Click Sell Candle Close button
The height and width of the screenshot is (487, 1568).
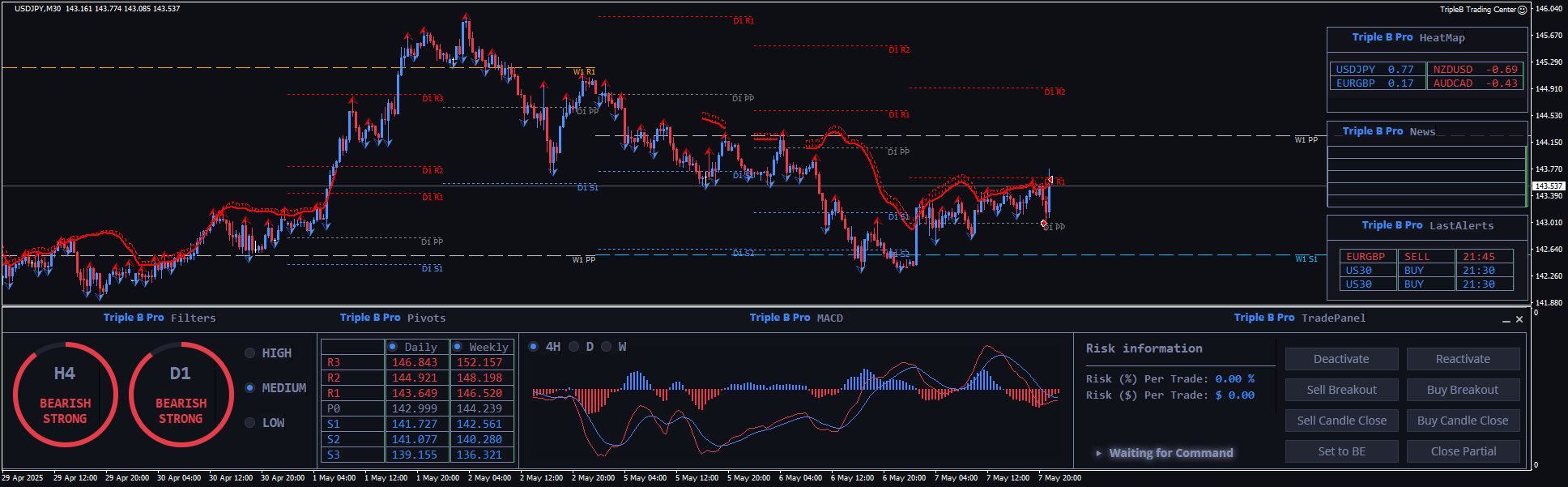point(1341,421)
